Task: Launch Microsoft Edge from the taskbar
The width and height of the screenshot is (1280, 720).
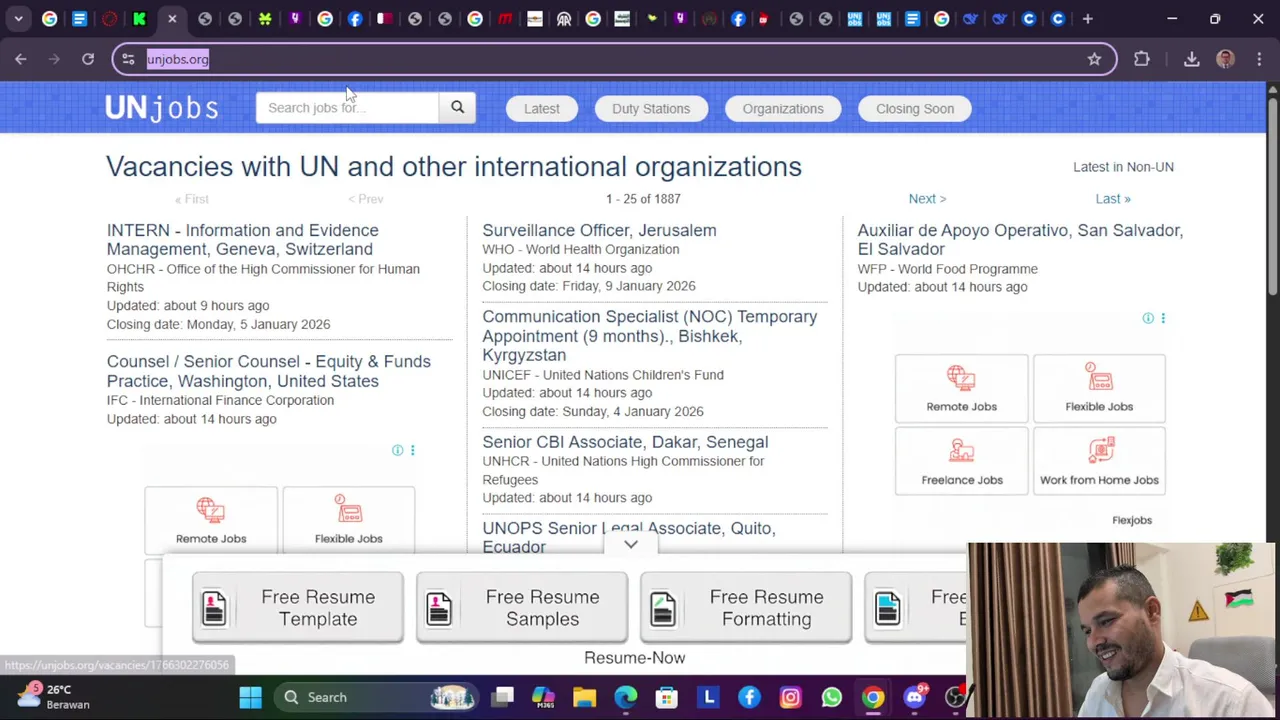Action: coord(625,697)
